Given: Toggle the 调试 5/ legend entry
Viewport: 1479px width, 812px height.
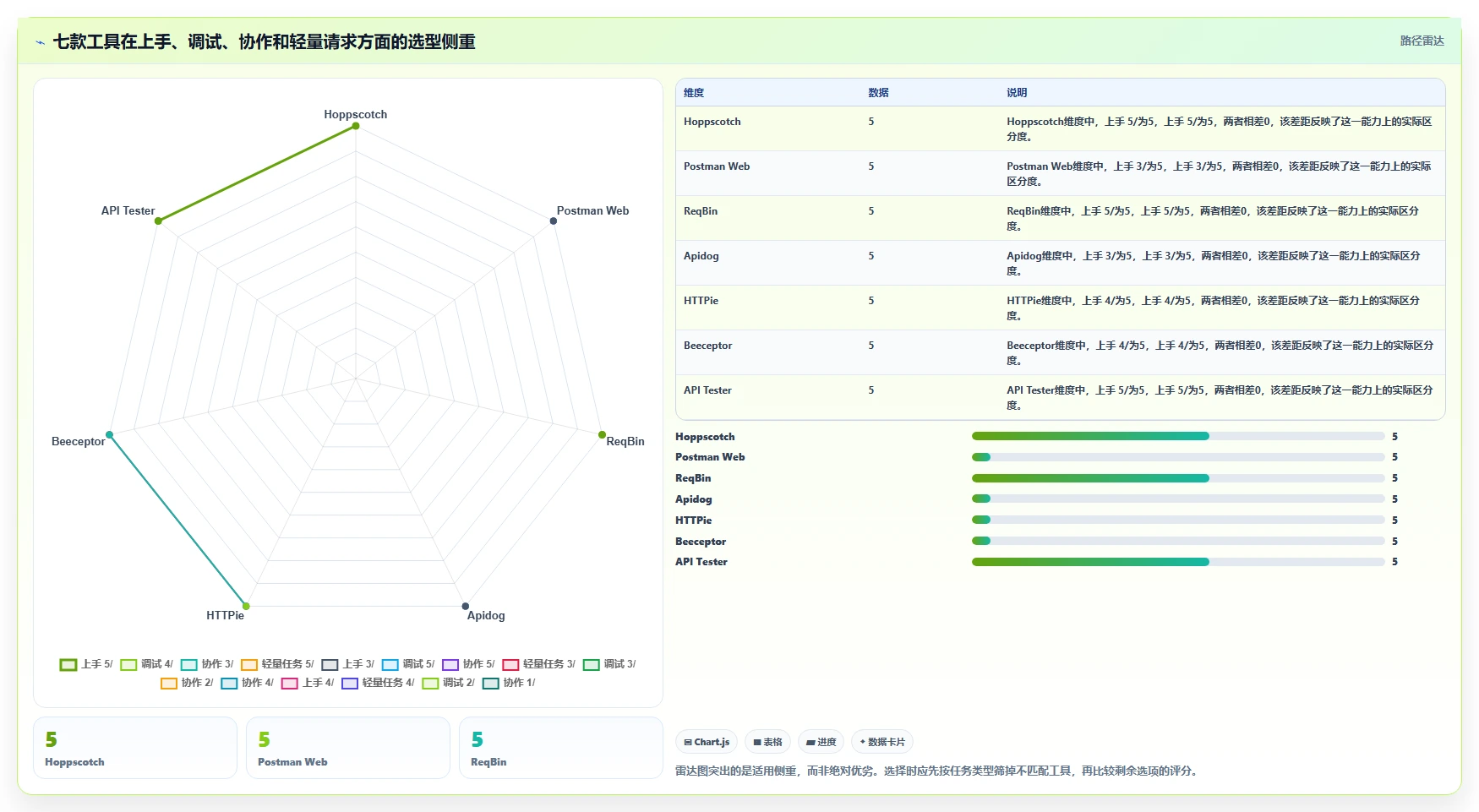Looking at the screenshot, I should coord(408,664).
